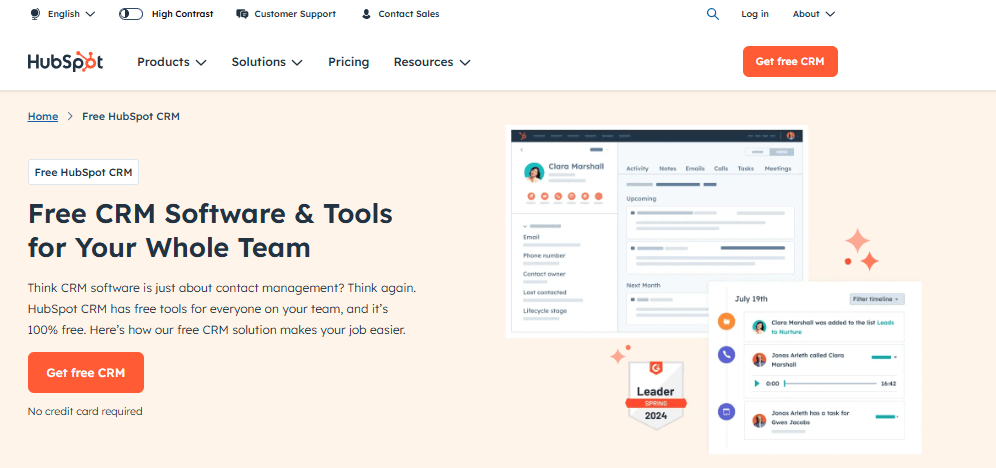Select the Tasks tab in mockup
Viewport: 996px width, 468px height.
pos(746,168)
